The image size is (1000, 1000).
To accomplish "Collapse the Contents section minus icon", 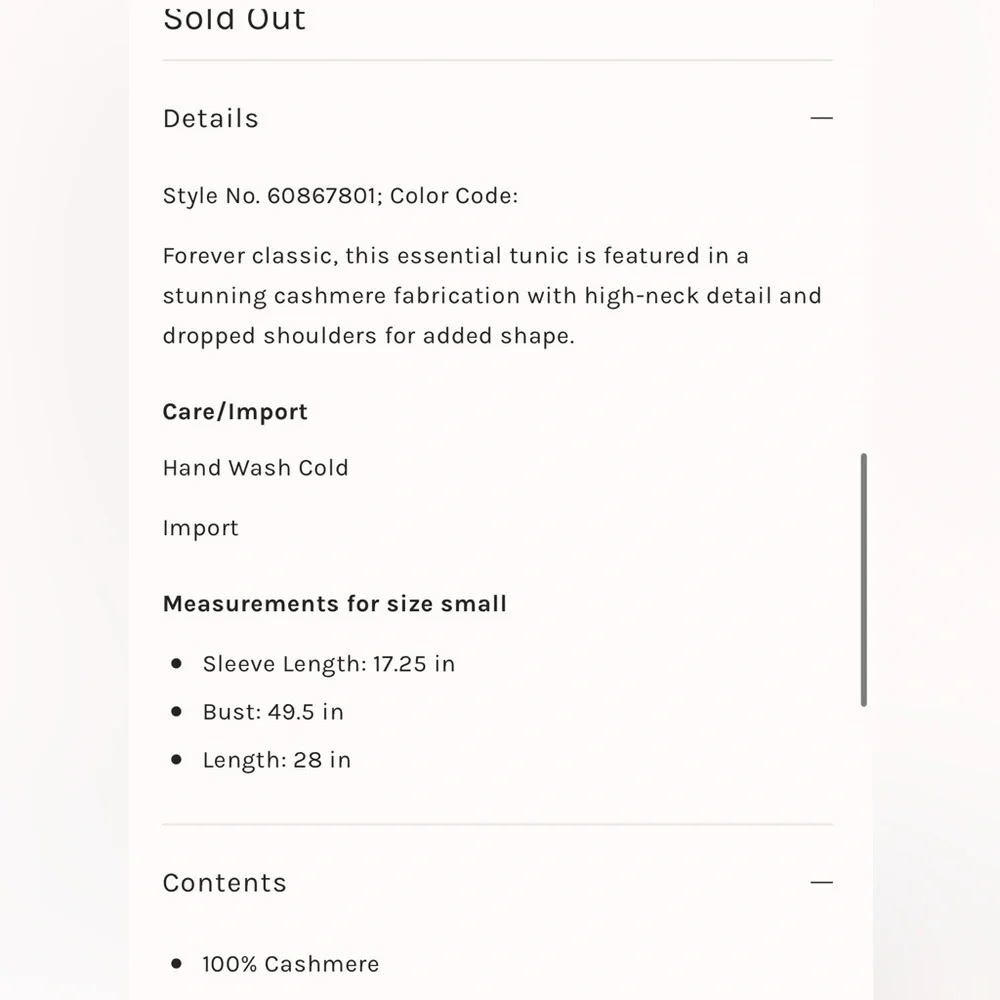I will tap(821, 882).
